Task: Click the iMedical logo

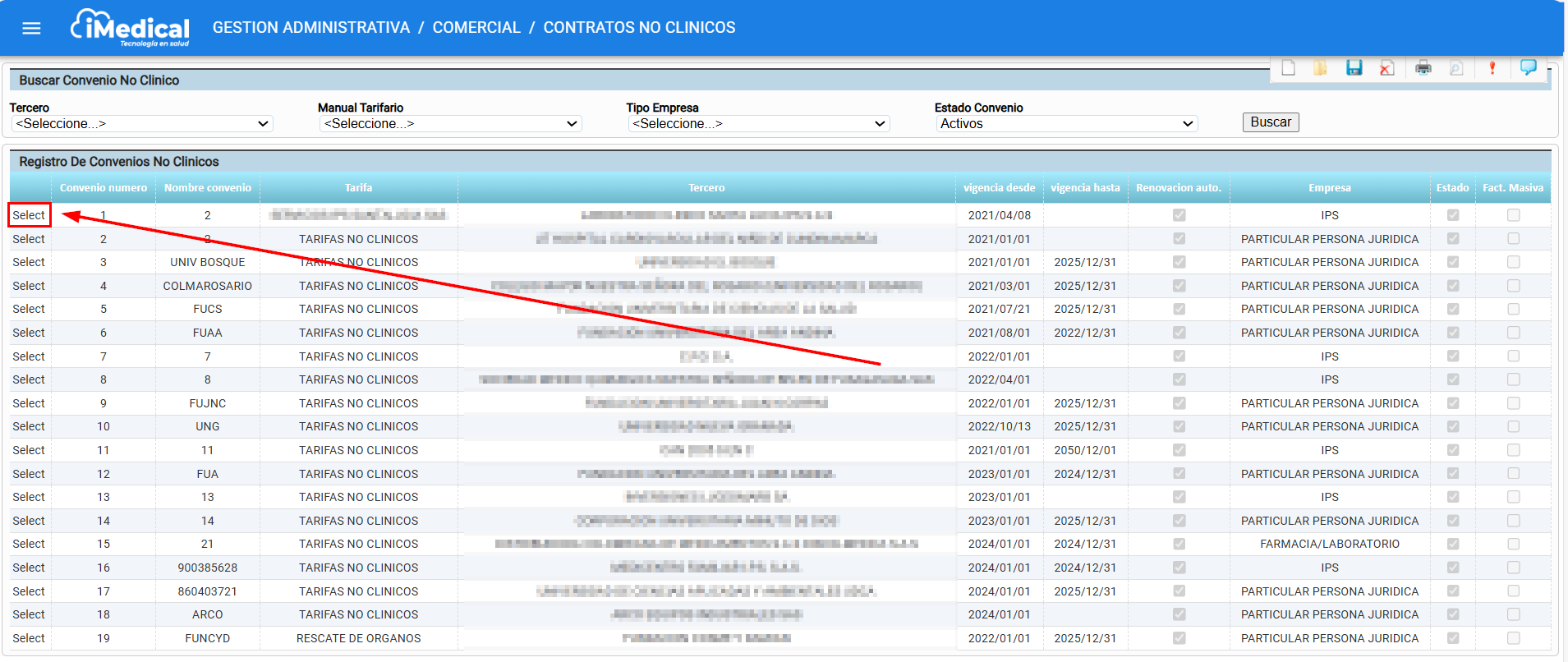Action: (x=130, y=28)
